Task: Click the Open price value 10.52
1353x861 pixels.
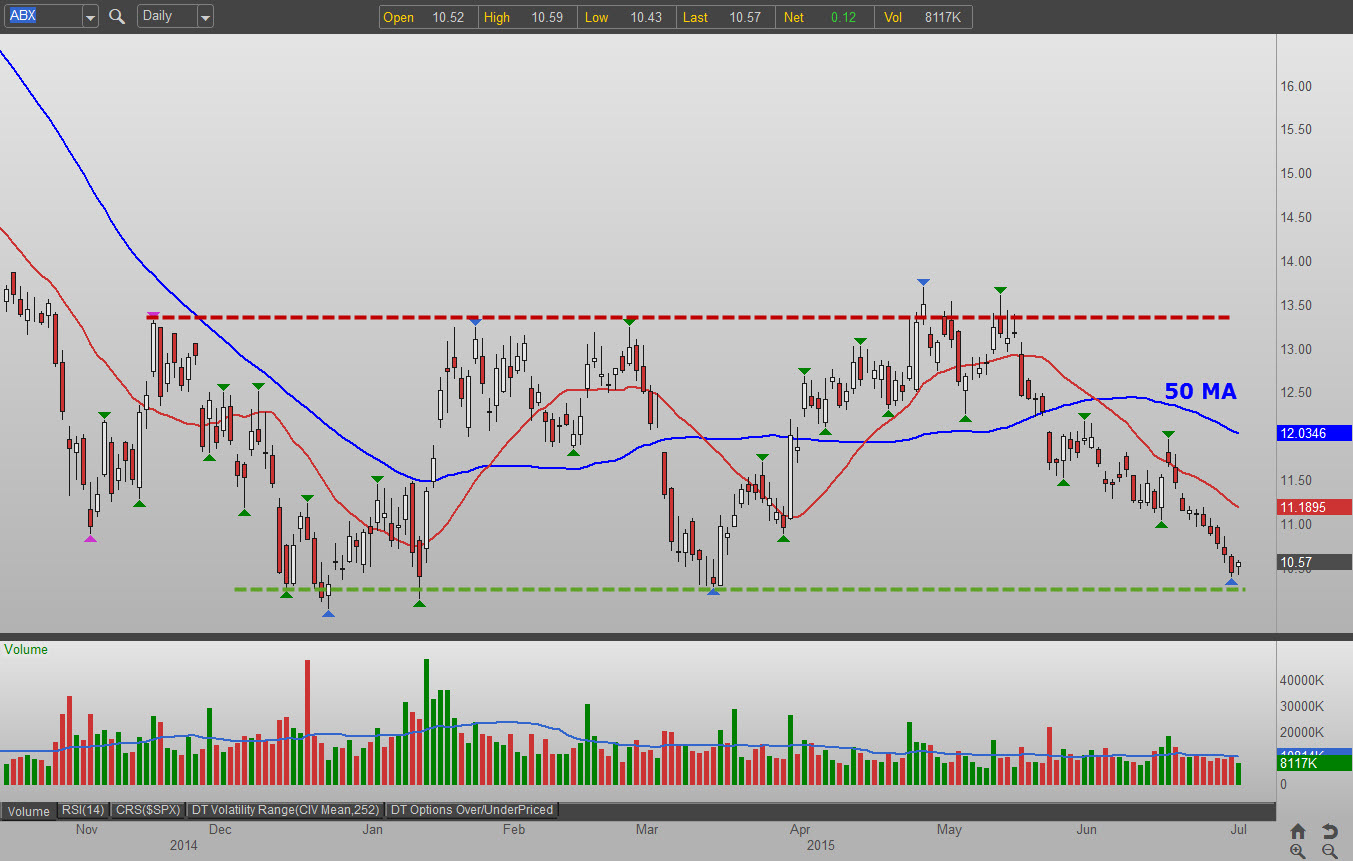Action: [x=448, y=18]
